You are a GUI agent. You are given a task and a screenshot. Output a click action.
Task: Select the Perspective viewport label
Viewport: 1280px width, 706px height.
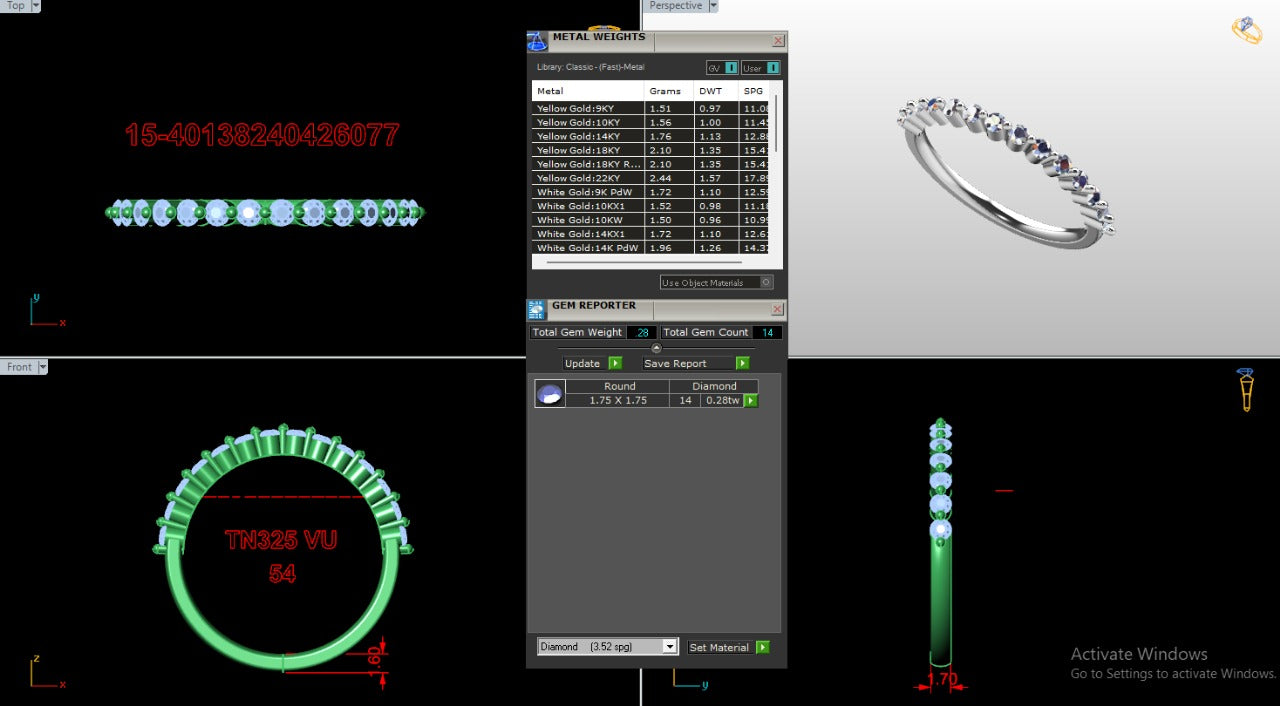[676, 6]
